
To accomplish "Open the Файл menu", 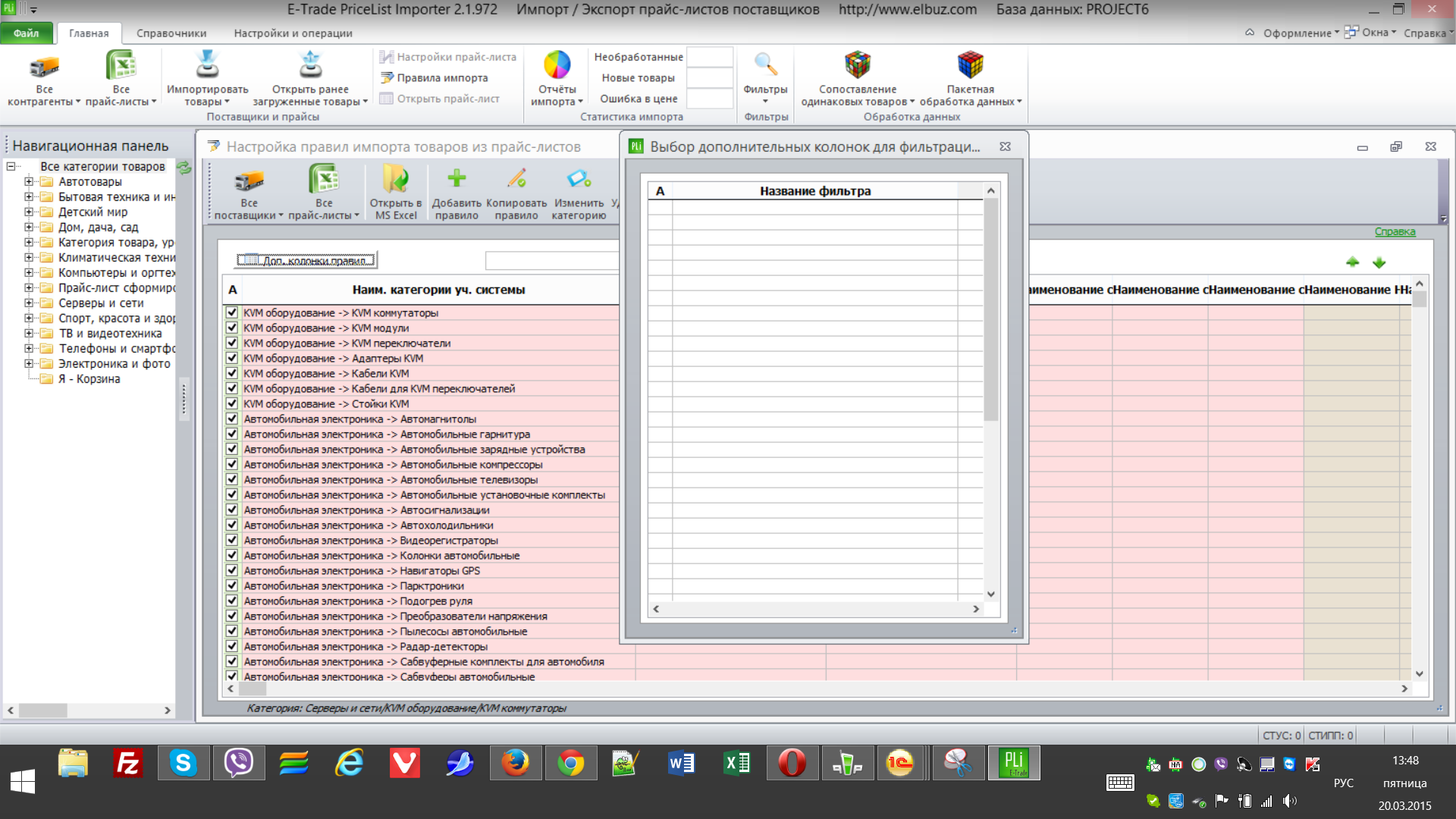I will (x=26, y=33).
